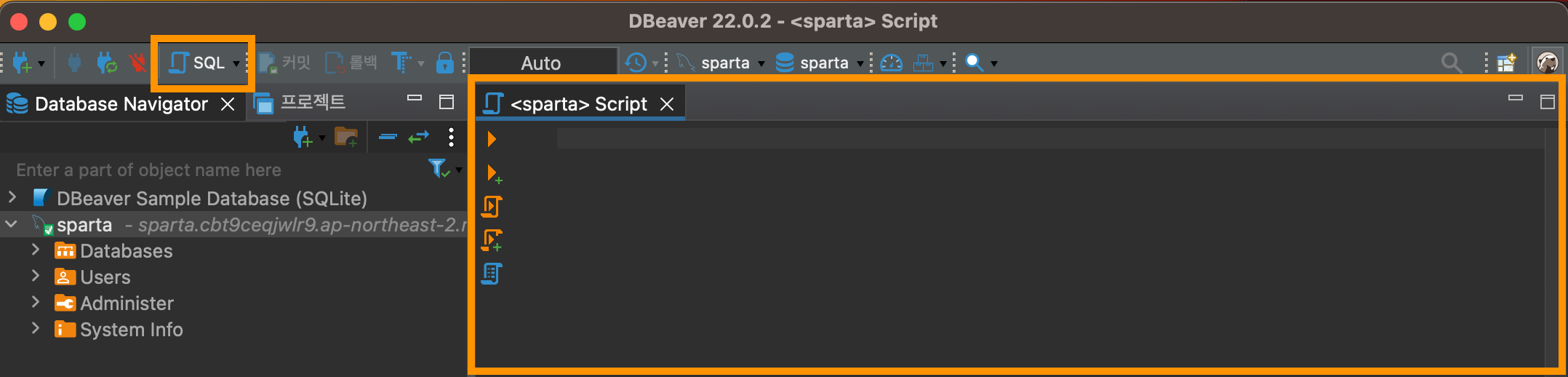Select the Users folder
The height and width of the screenshot is (377, 1568).
coord(93,277)
